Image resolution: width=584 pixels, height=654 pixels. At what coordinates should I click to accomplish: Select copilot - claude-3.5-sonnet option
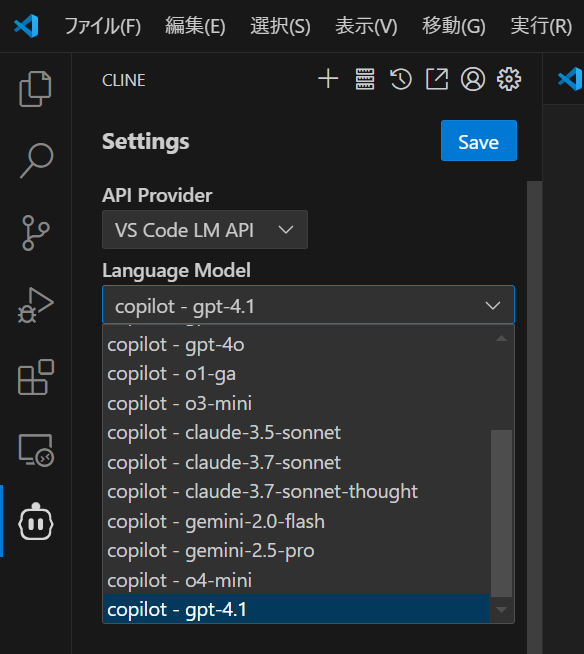tap(296, 433)
